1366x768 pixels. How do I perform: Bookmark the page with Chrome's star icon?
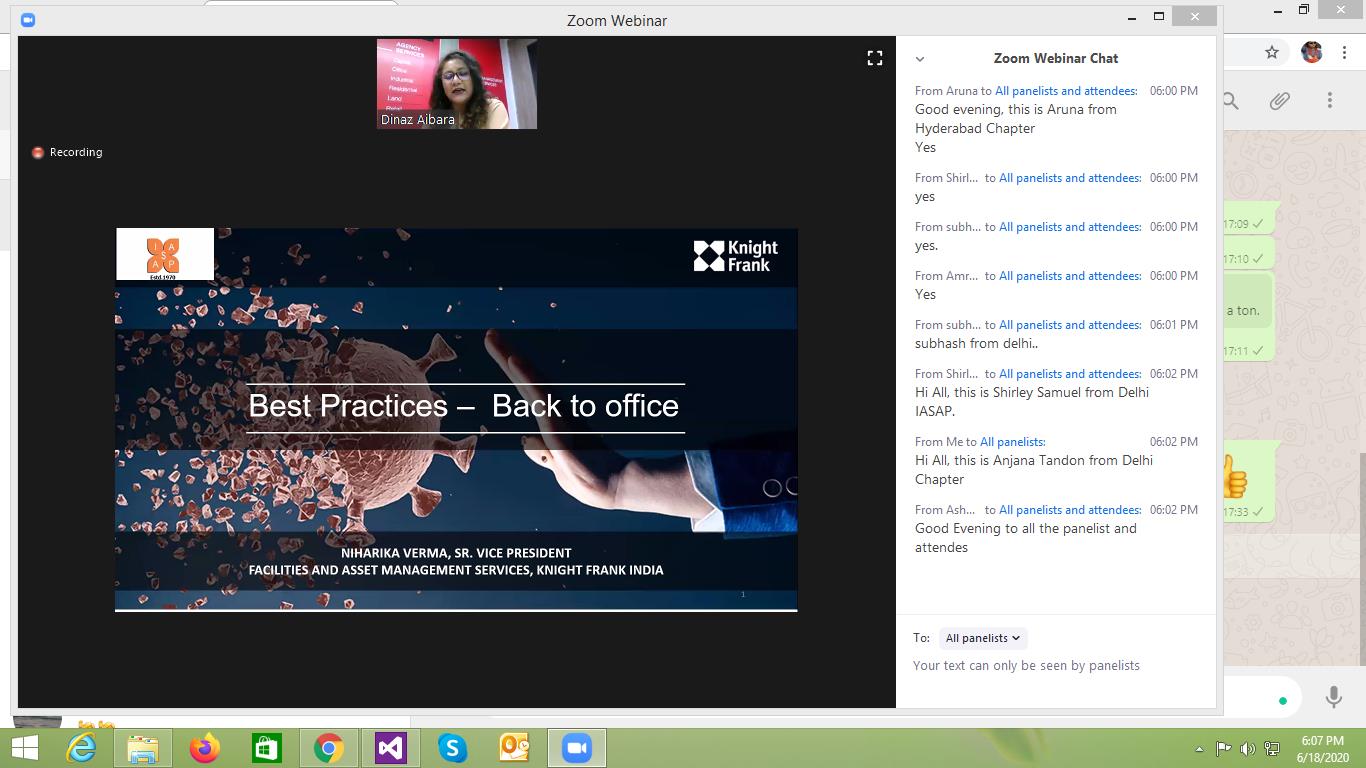[x=1272, y=52]
